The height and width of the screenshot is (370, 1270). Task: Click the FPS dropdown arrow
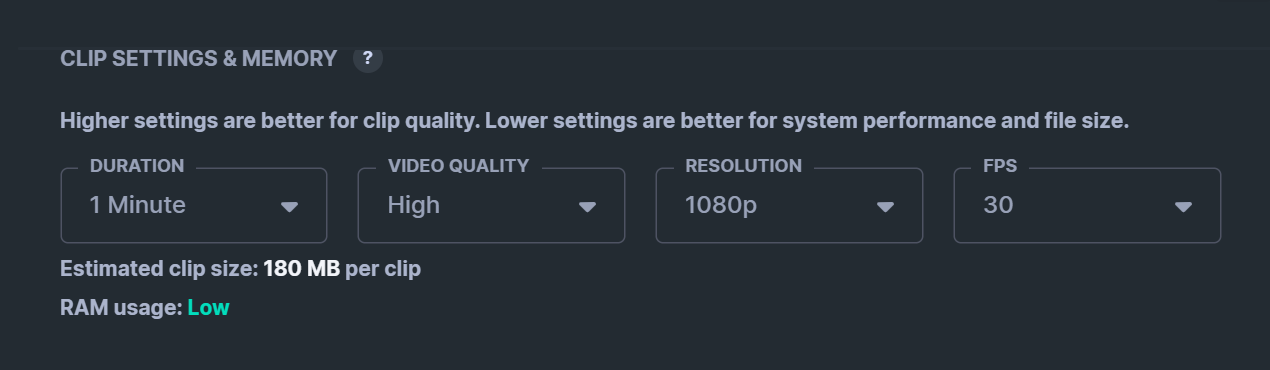1183,206
